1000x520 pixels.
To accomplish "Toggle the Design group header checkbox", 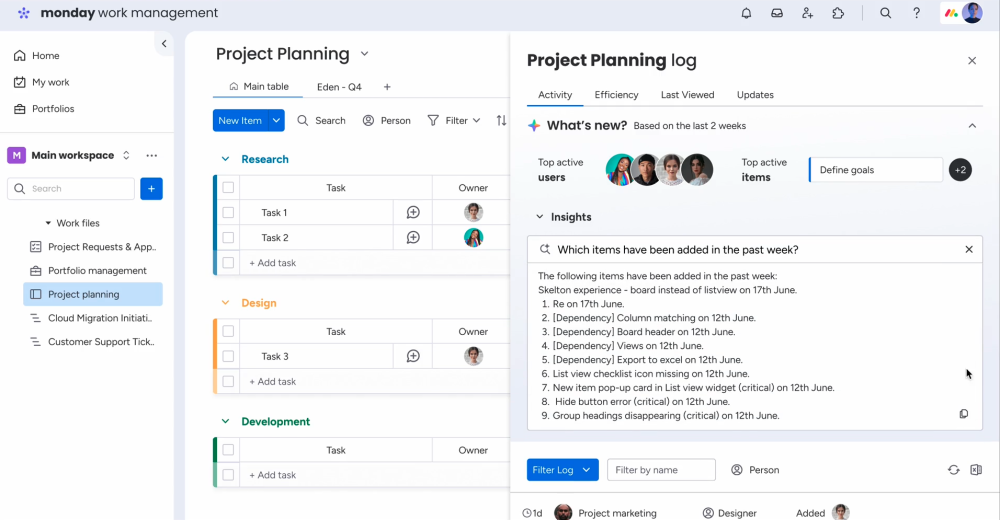I will pos(228,331).
